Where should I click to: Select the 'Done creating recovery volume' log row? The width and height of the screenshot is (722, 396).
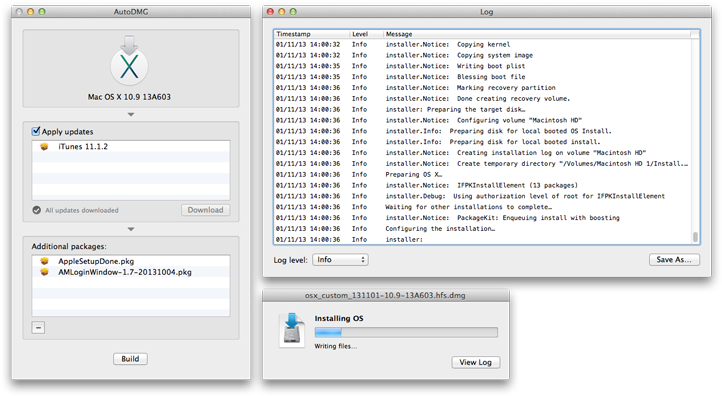(x=483, y=99)
